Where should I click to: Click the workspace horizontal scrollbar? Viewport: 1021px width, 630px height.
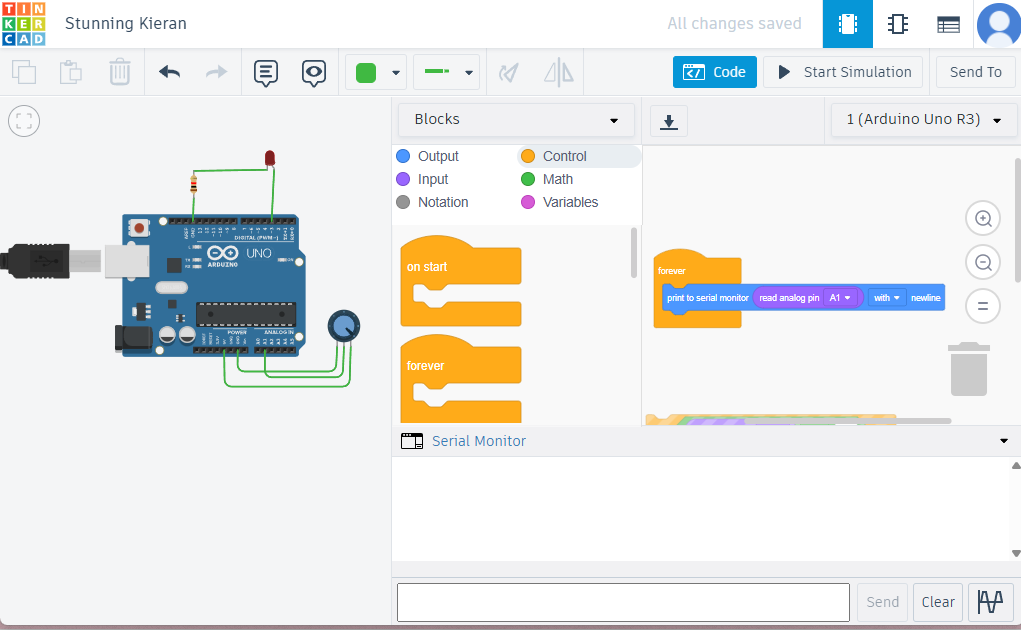pyautogui.click(x=846, y=421)
